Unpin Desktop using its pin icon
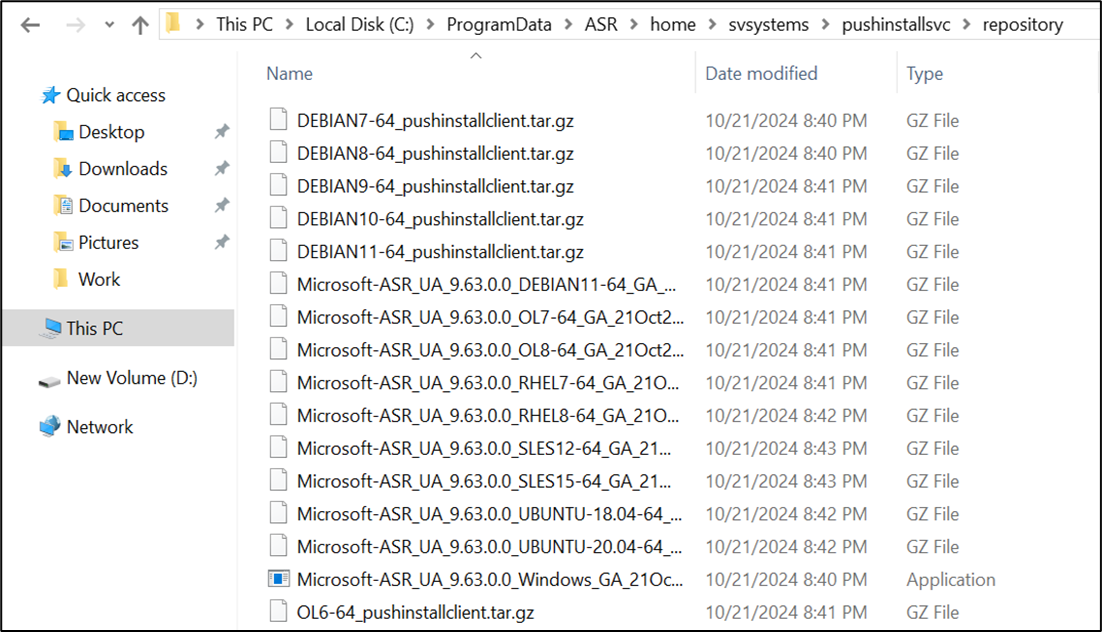 click(222, 131)
